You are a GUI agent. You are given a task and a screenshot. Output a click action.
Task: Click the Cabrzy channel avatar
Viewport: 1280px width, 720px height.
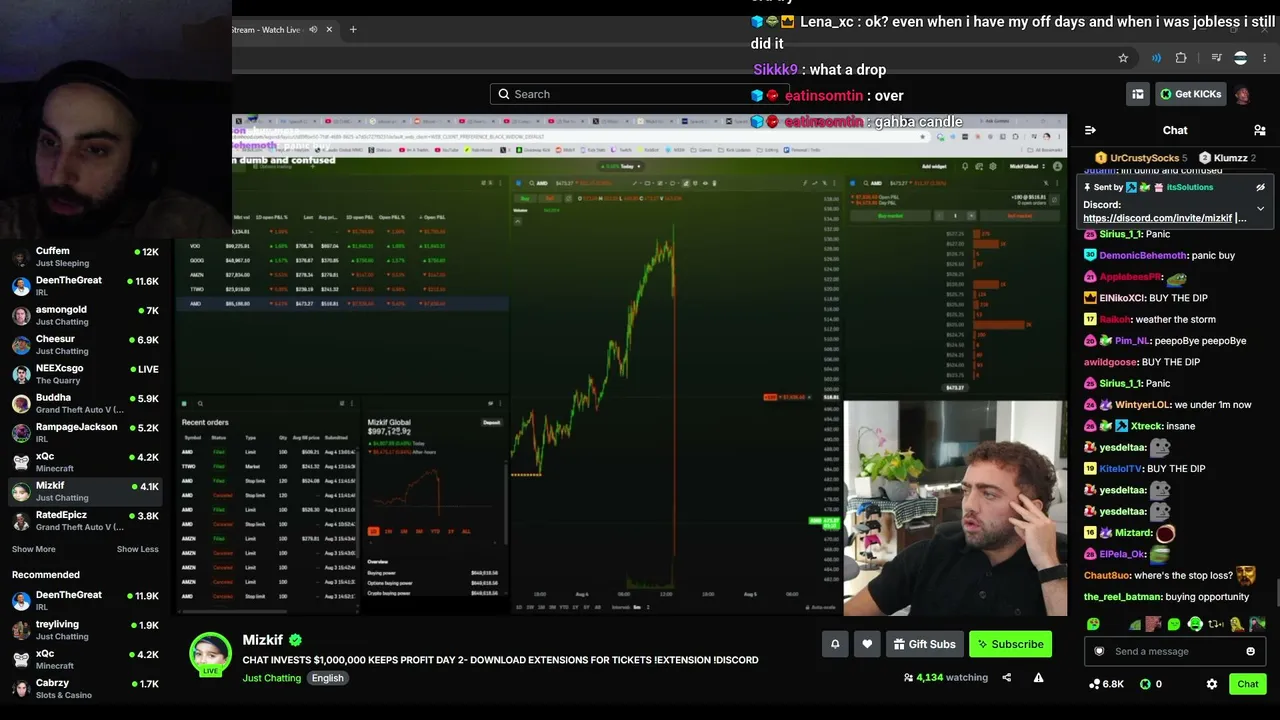[x=21, y=689]
